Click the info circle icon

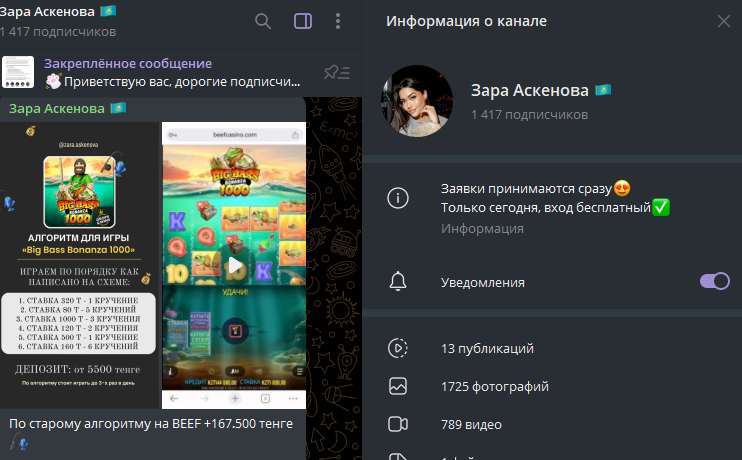[x=398, y=198]
